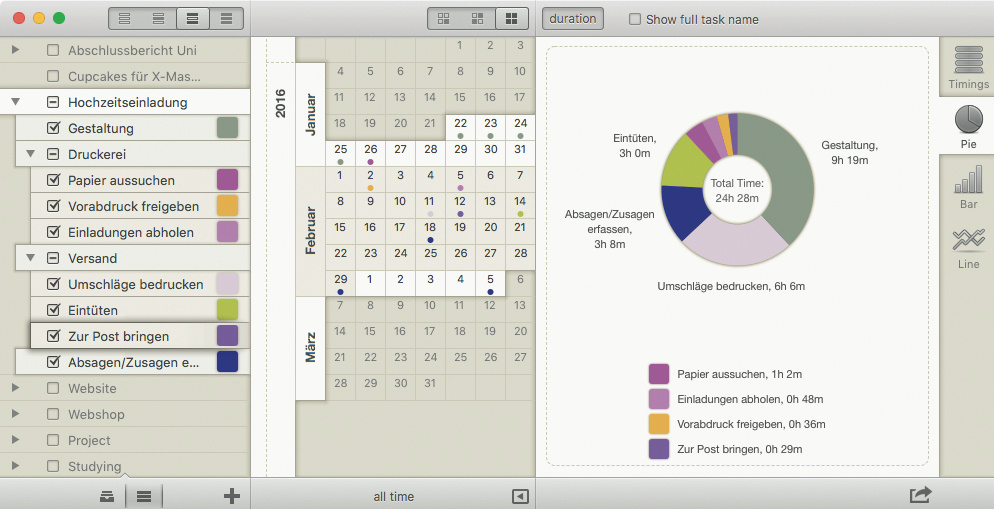Uncheck the Eintüten checkbox
The height and width of the screenshot is (509, 994).
(53, 310)
